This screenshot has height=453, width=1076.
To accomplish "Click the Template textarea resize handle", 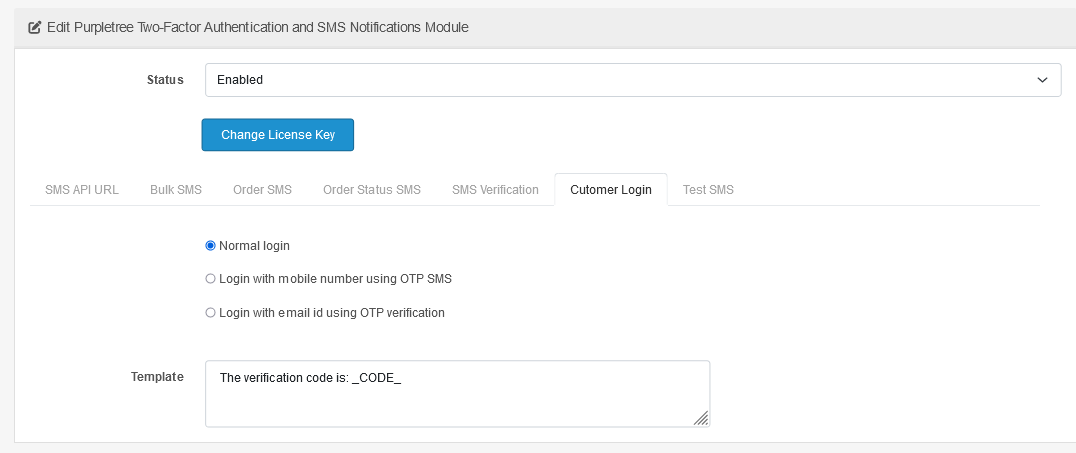I will click(701, 418).
